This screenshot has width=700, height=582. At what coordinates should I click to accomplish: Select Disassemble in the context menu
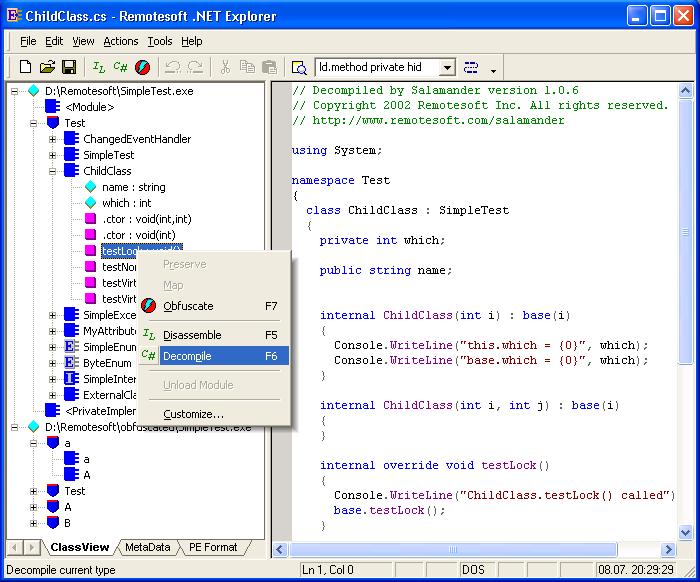[192, 335]
